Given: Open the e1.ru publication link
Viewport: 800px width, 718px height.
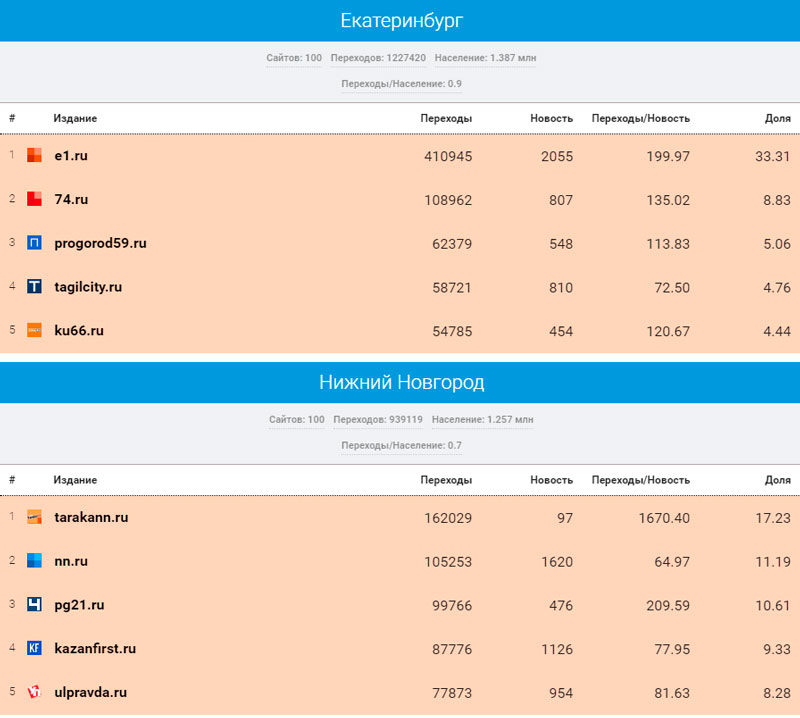Looking at the screenshot, I should 71,156.
